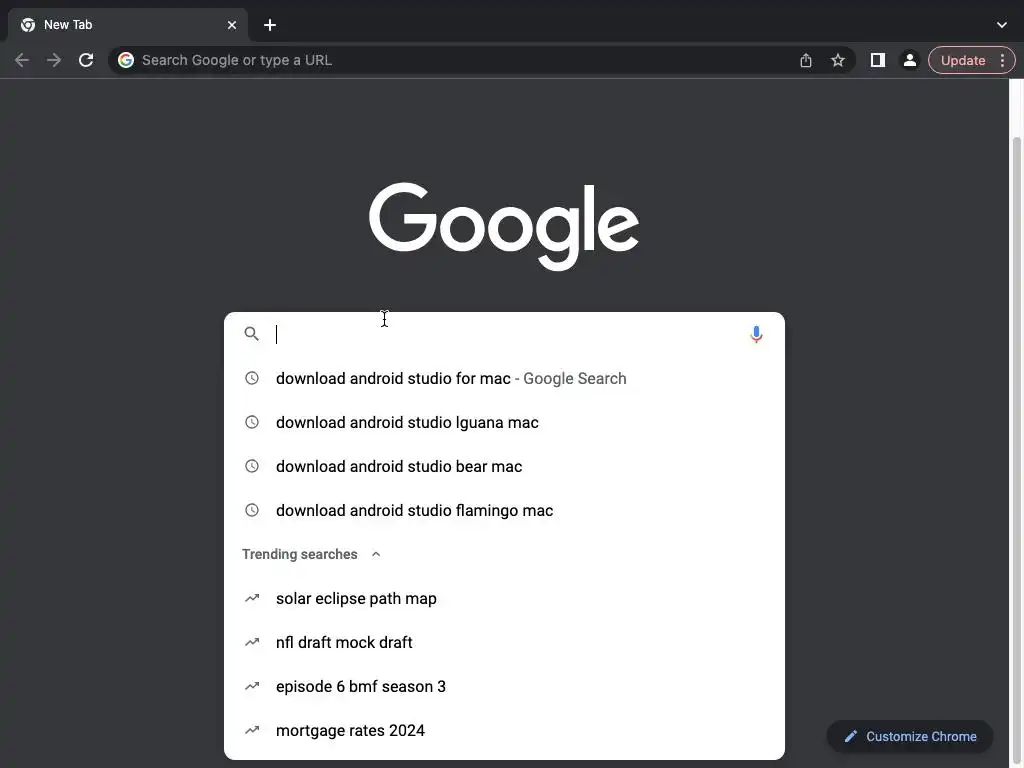Click trending arrow icon beside episode 6 bmf
Viewport: 1024px width, 768px height.
251,686
